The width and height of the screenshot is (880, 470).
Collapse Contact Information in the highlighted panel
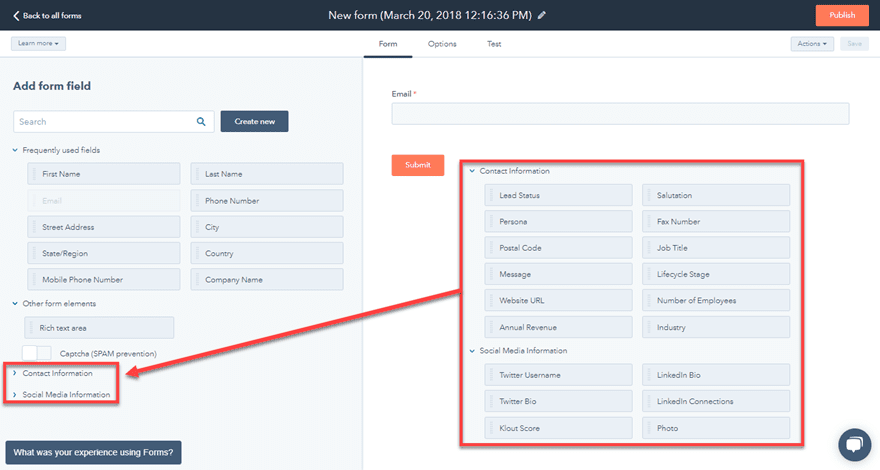[x=472, y=171]
